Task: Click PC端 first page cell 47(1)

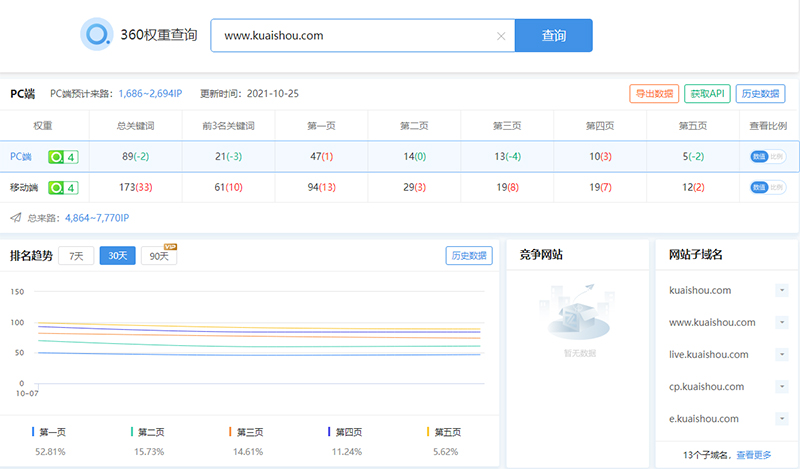Action: click(x=321, y=157)
